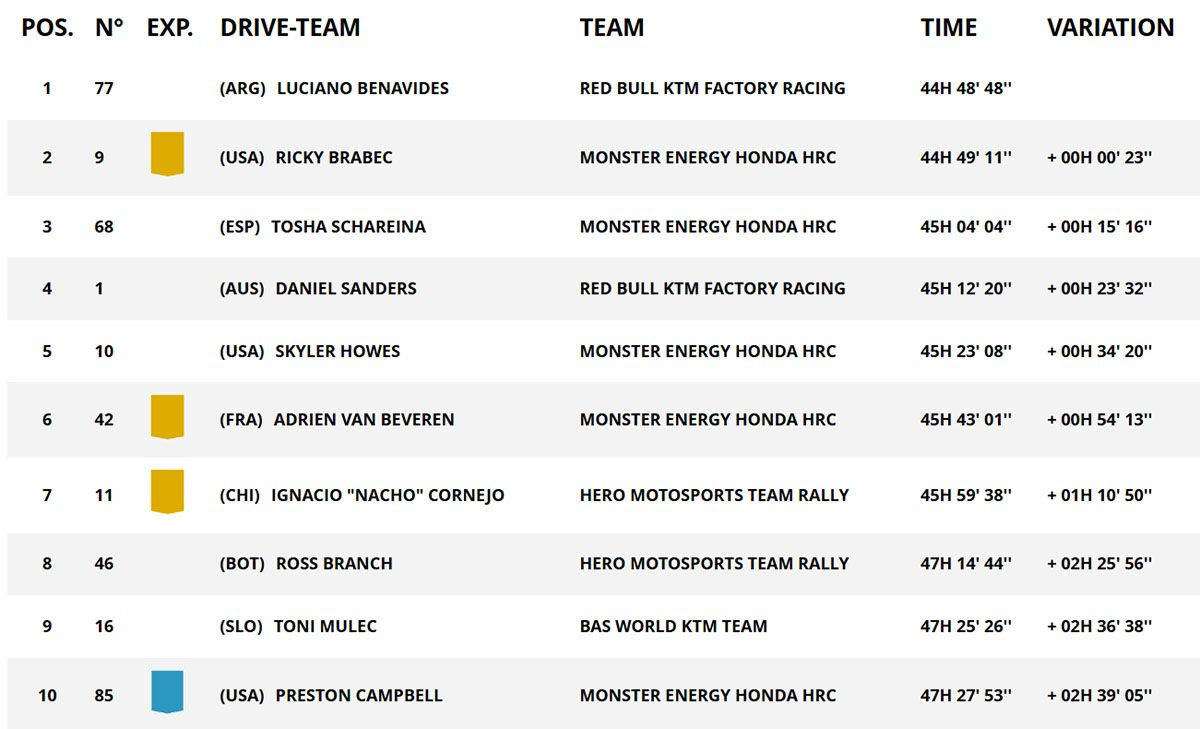This screenshot has width=1200, height=729.
Task: Click the VARIATION column header
Action: click(x=1110, y=28)
